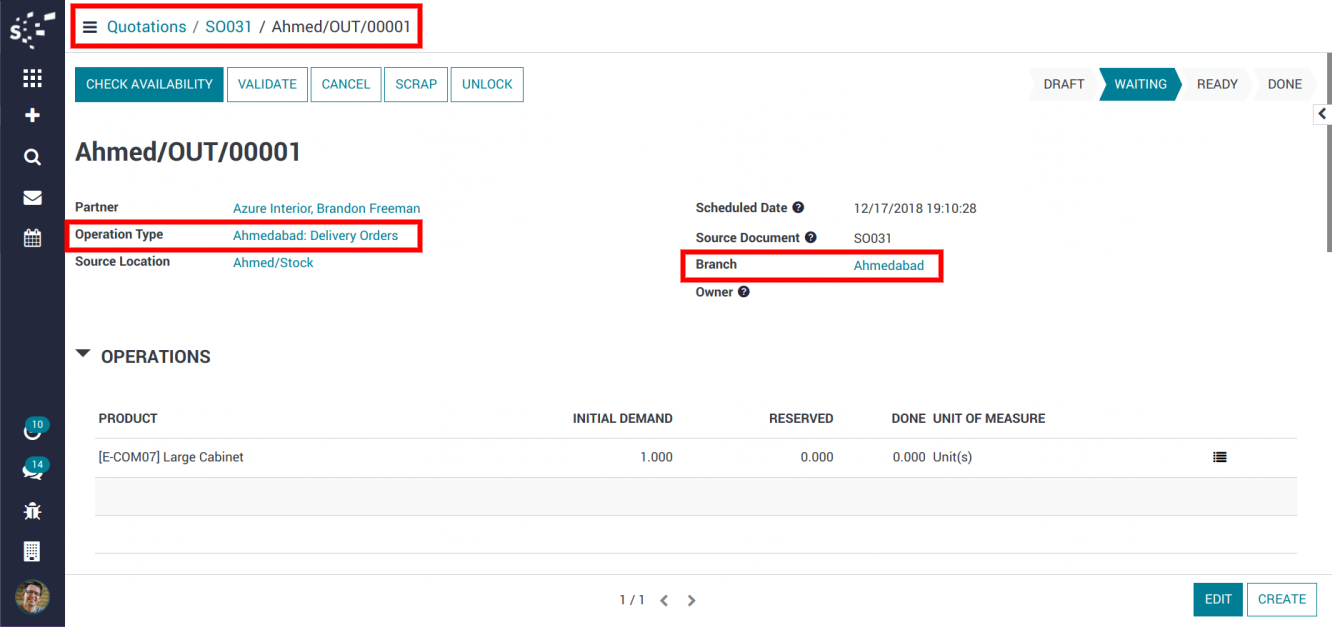Open SO031 in the breadcrumb
1332x627 pixels.
click(228, 27)
